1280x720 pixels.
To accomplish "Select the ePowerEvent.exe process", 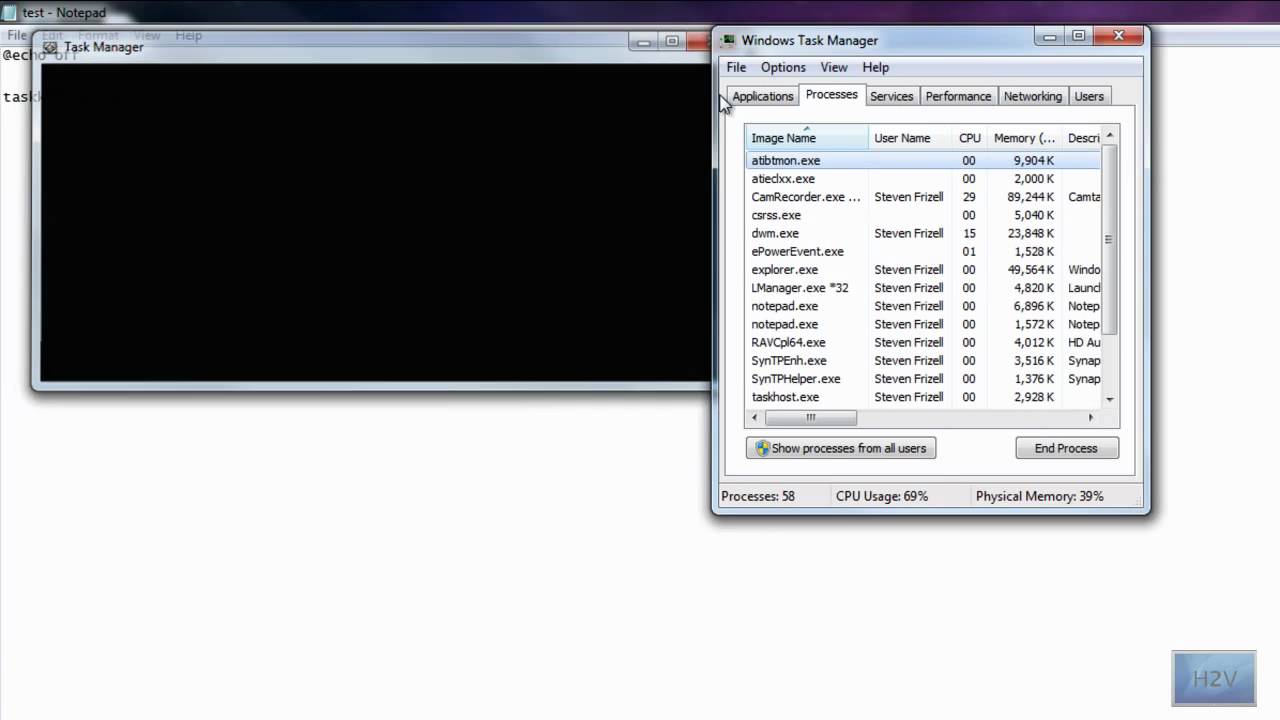I will coord(923,251).
